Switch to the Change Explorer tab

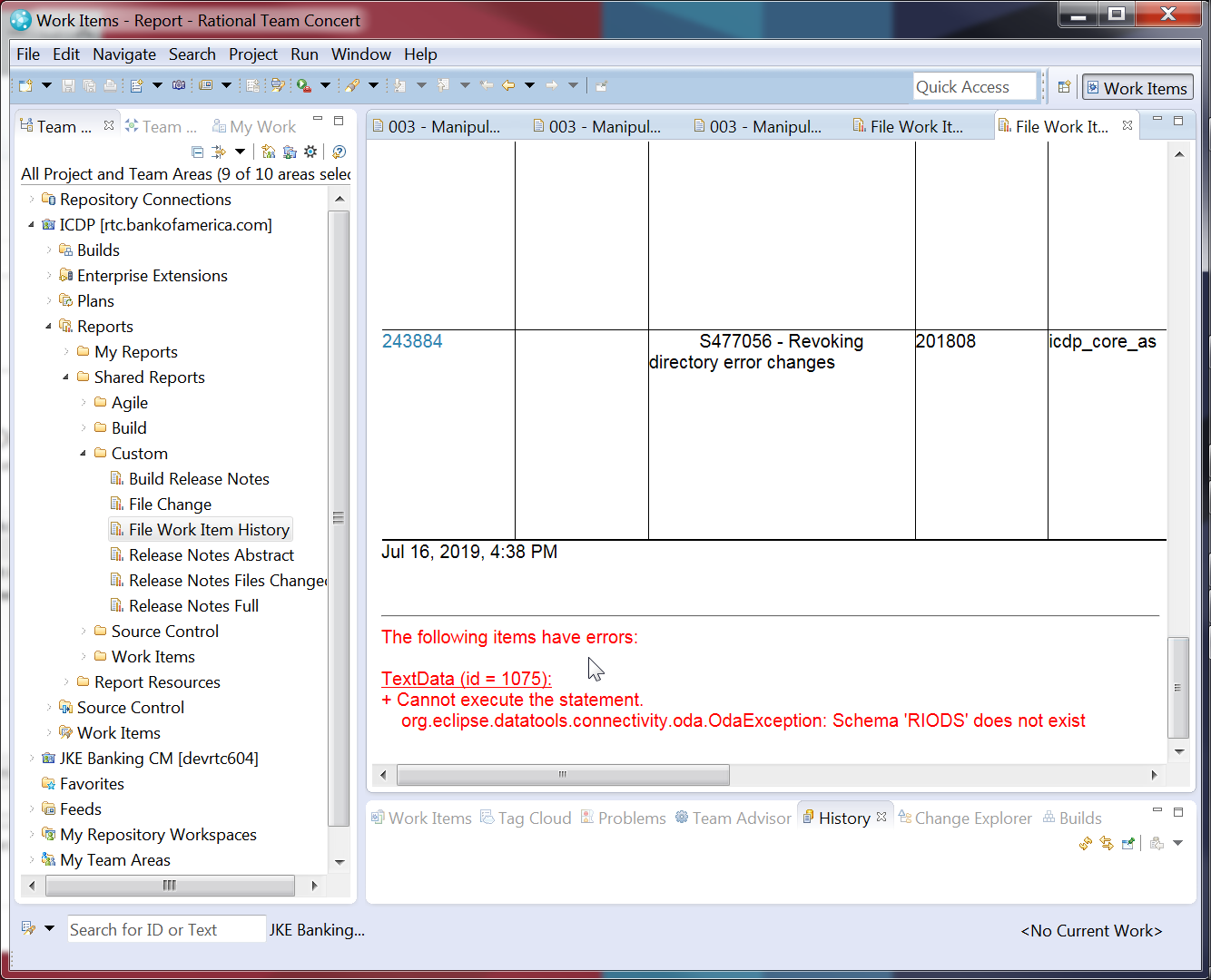[964, 818]
